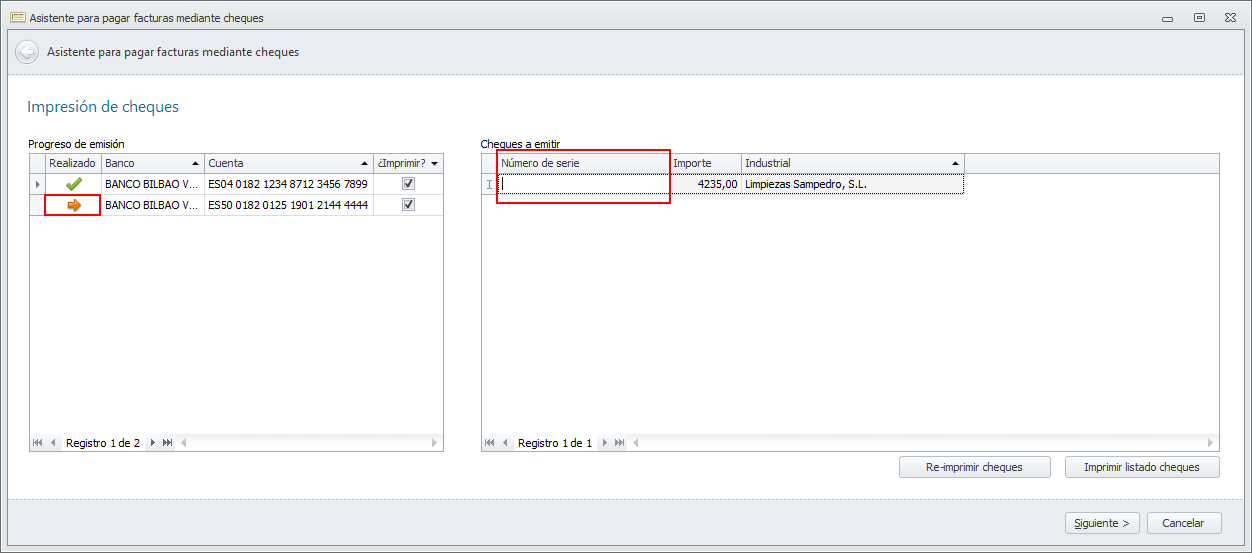Click the row indicator arrow of first bank row
1252x553 pixels.
click(x=38, y=184)
